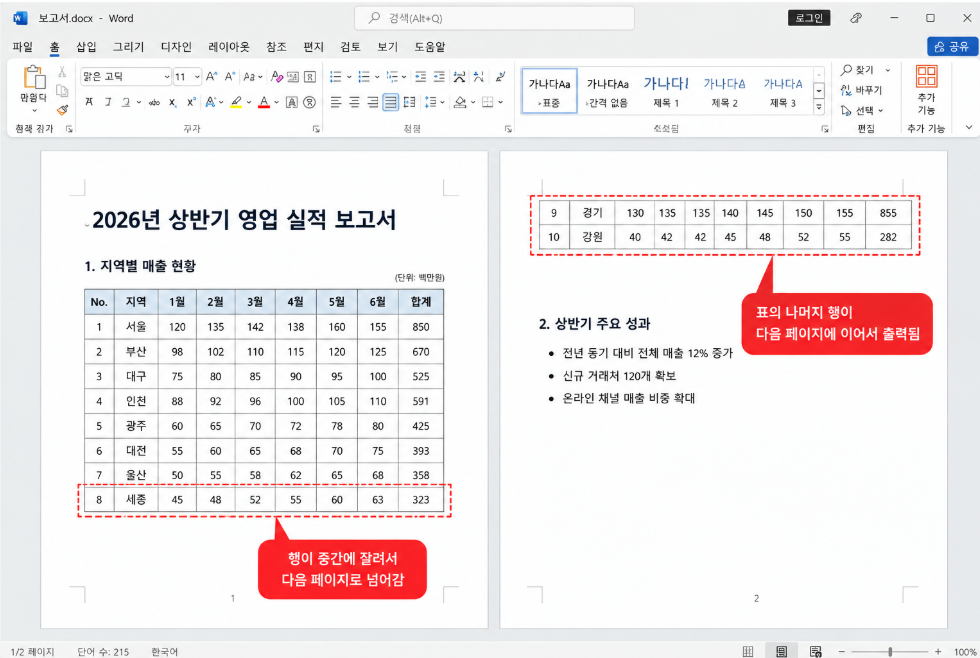The width and height of the screenshot is (980, 658).
Task: Center align text
Action: tap(354, 102)
